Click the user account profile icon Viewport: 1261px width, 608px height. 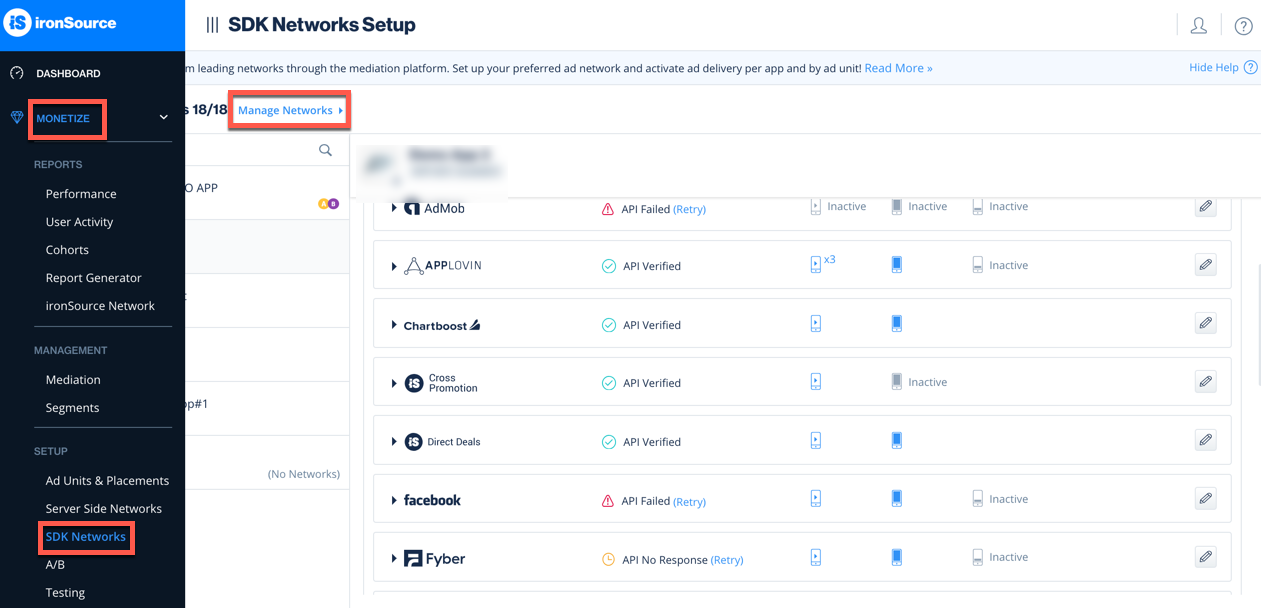pos(1198,26)
